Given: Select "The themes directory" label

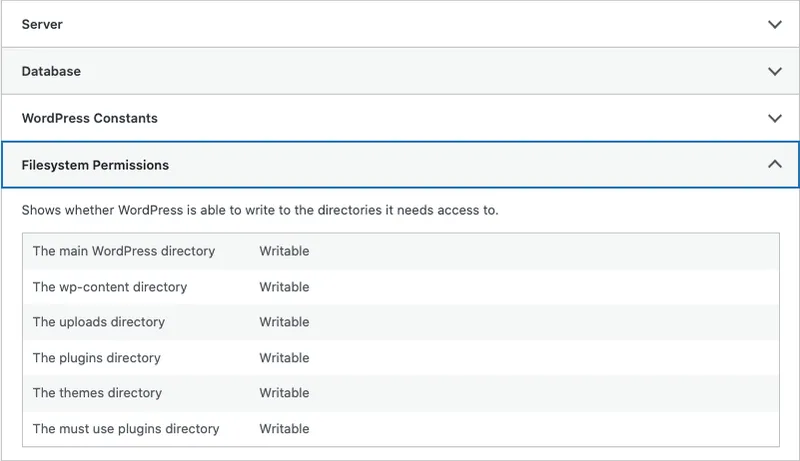Looking at the screenshot, I should (97, 393).
